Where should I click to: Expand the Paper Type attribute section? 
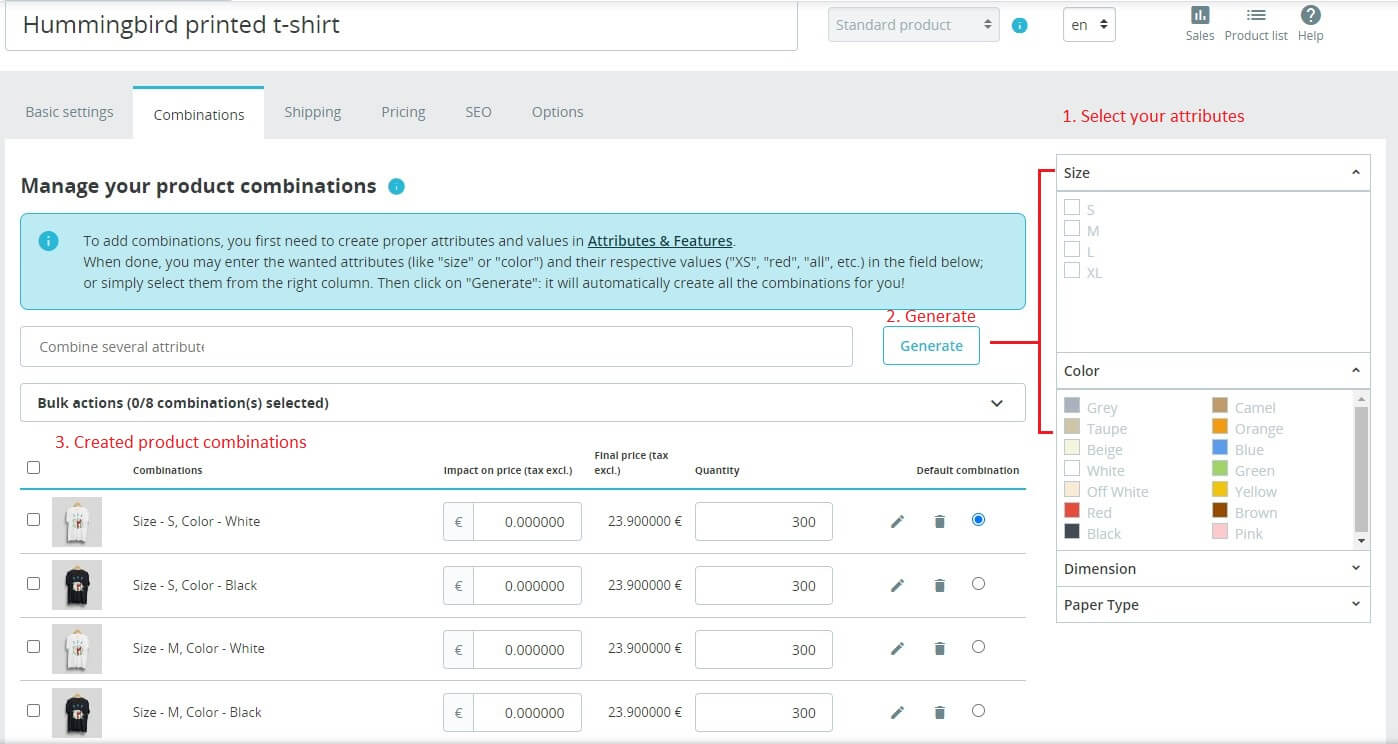coord(1213,605)
